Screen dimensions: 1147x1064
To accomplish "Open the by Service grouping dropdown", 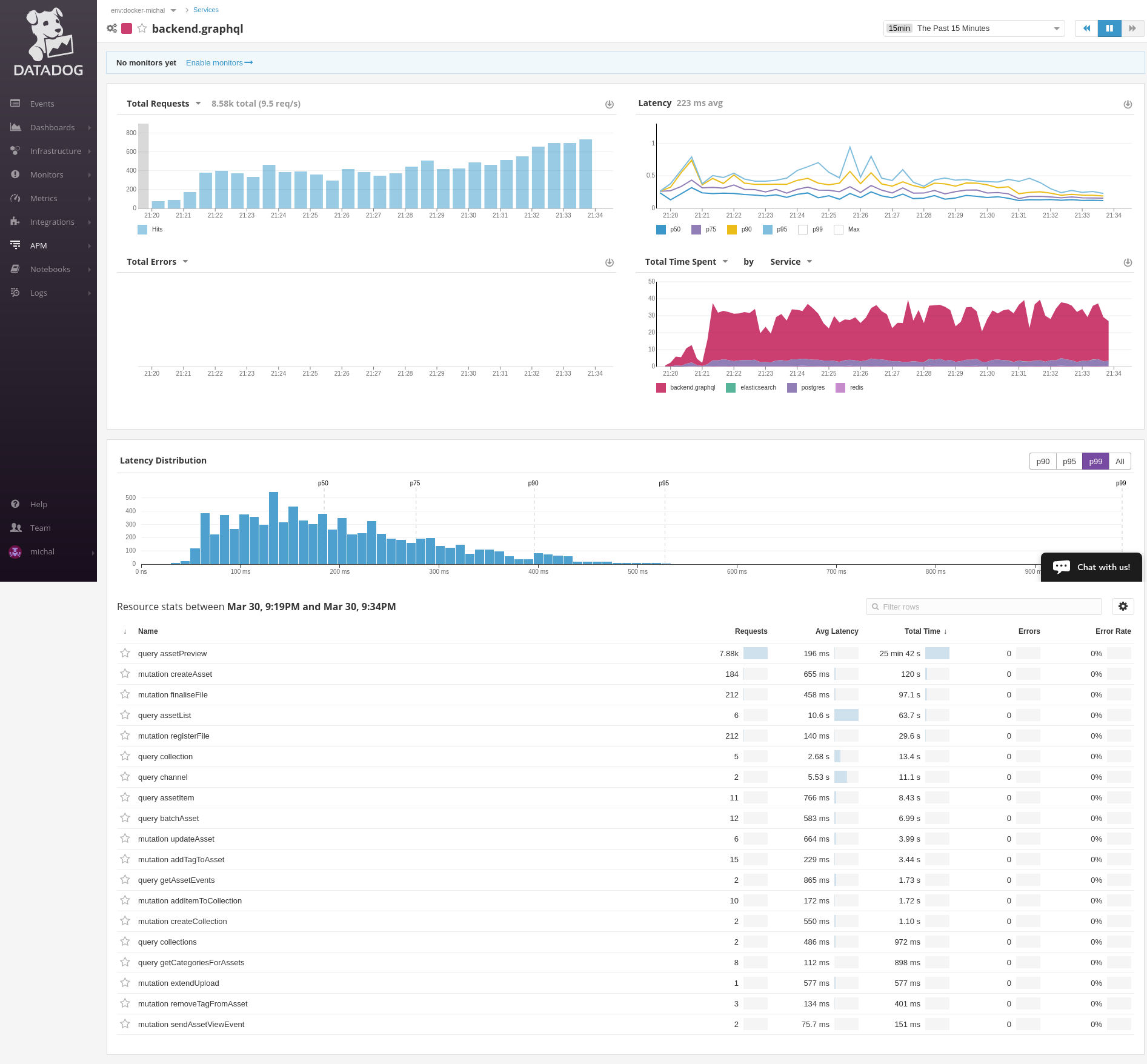I will (x=791, y=262).
